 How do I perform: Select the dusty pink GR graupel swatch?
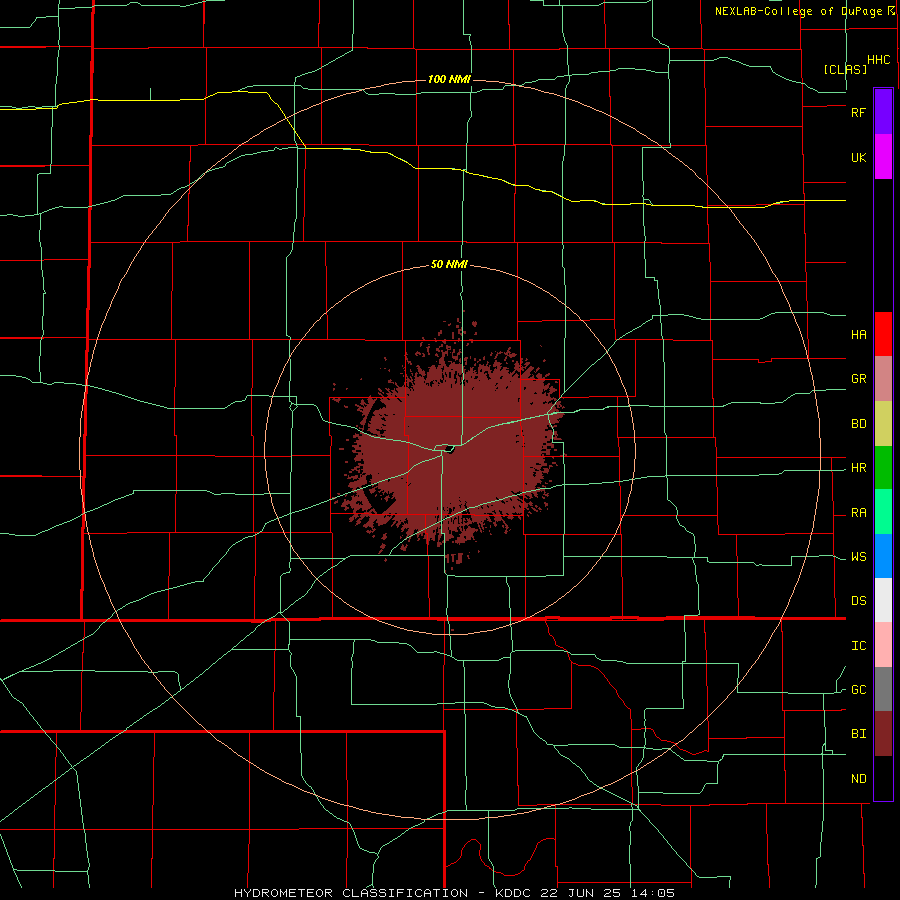pyautogui.click(x=883, y=379)
